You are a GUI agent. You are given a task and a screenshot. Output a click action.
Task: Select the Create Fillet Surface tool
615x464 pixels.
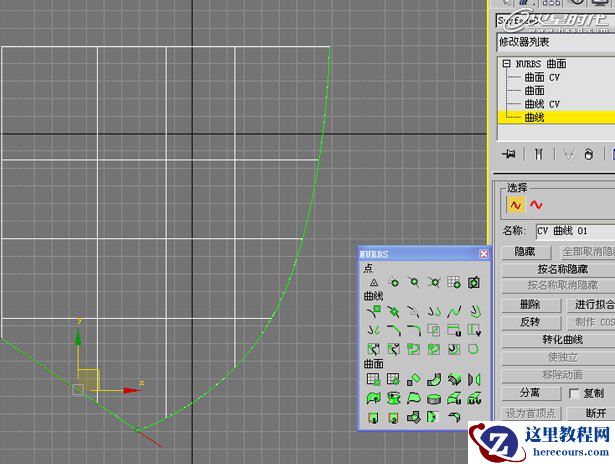453,417
